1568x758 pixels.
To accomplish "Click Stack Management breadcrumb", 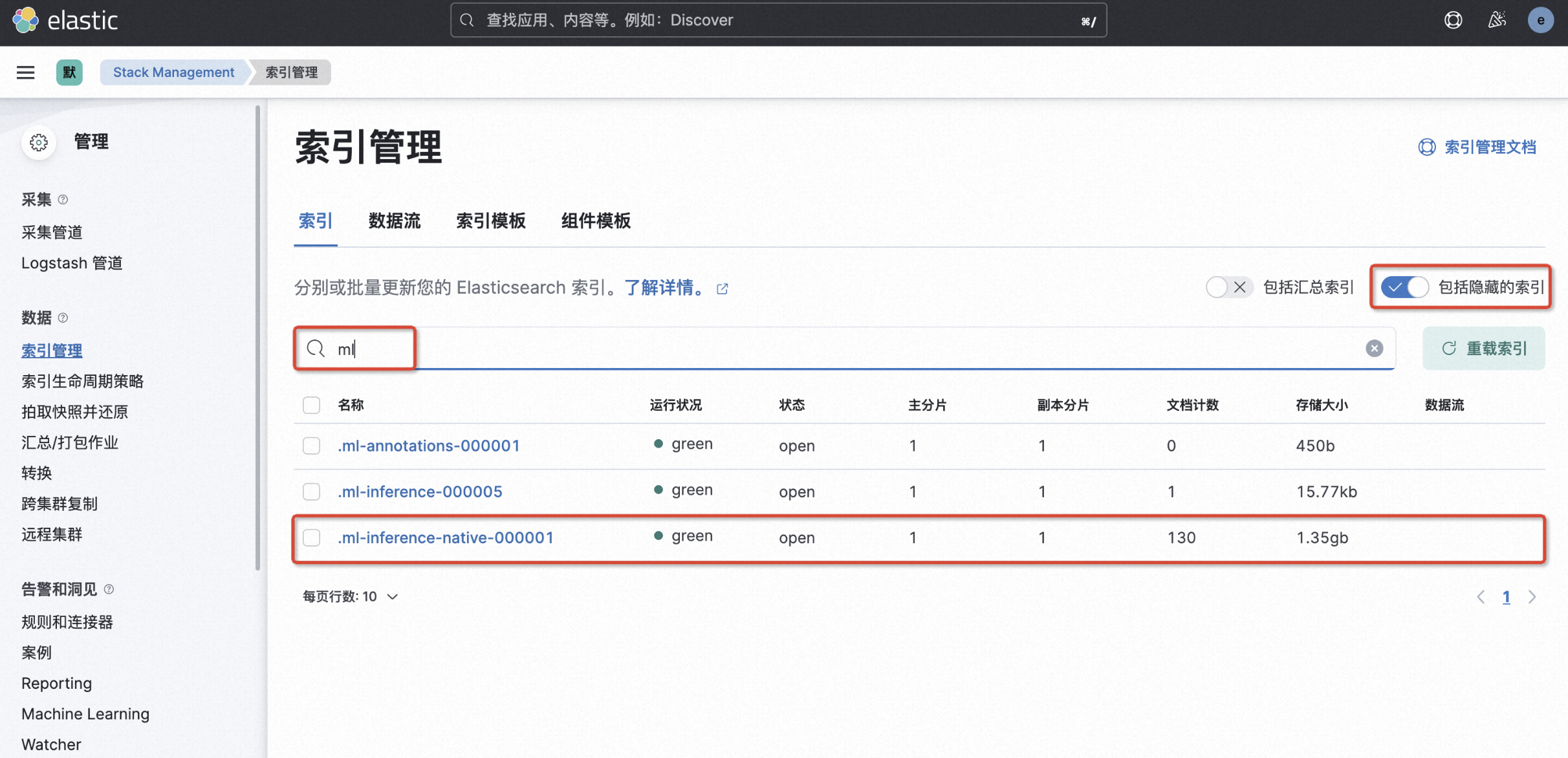I will [173, 72].
